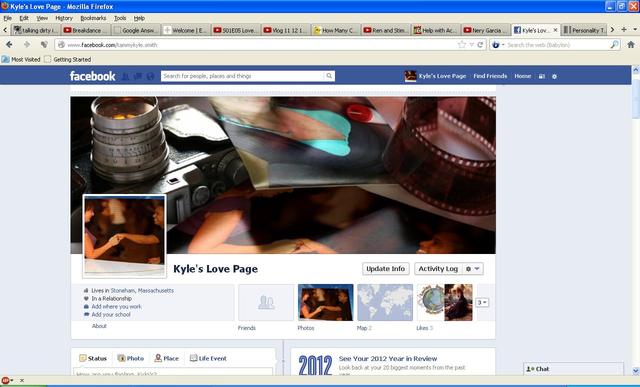
Task: Click the Photo camera icon in composer
Action: (121, 358)
